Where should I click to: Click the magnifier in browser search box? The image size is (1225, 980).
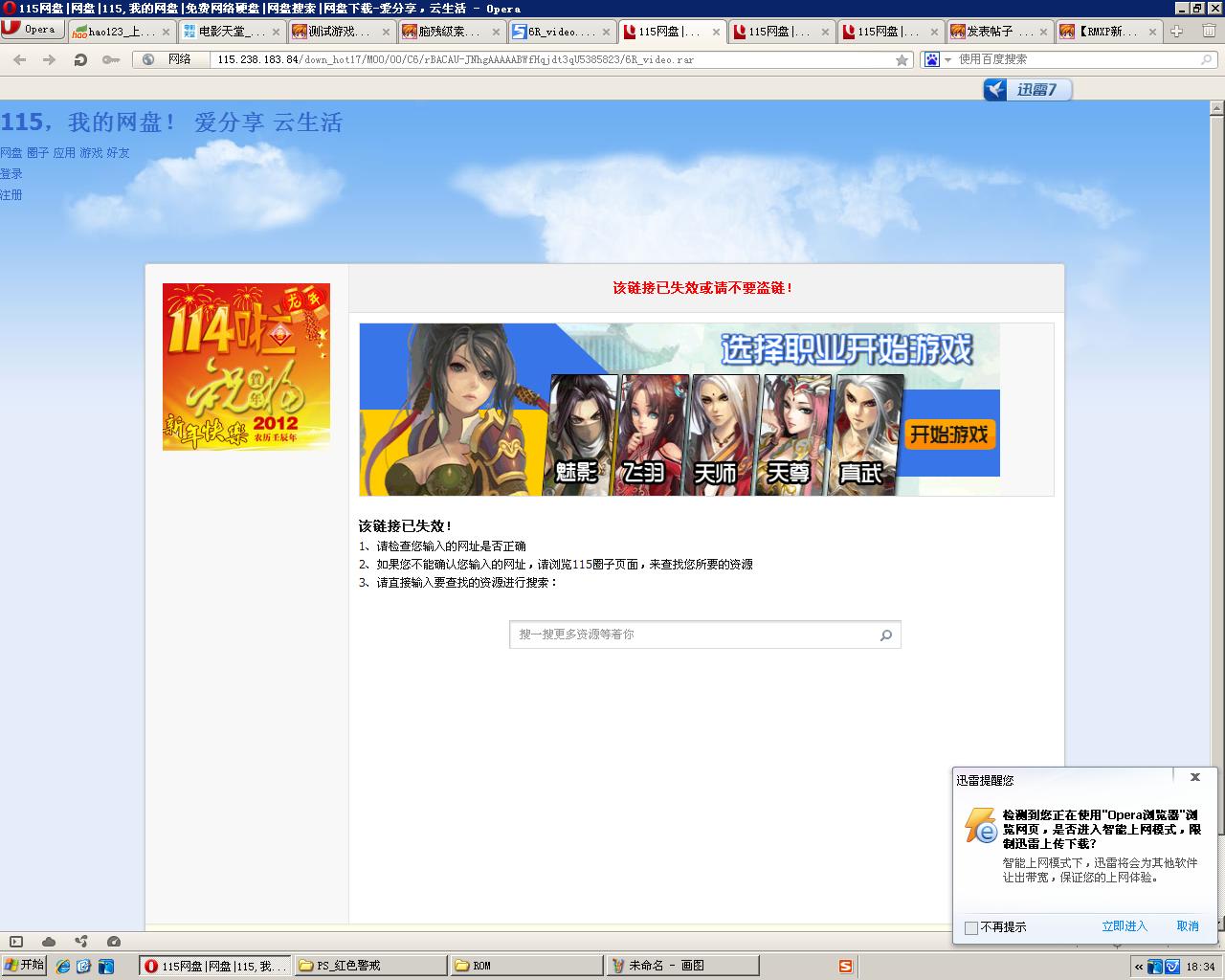(1207, 59)
